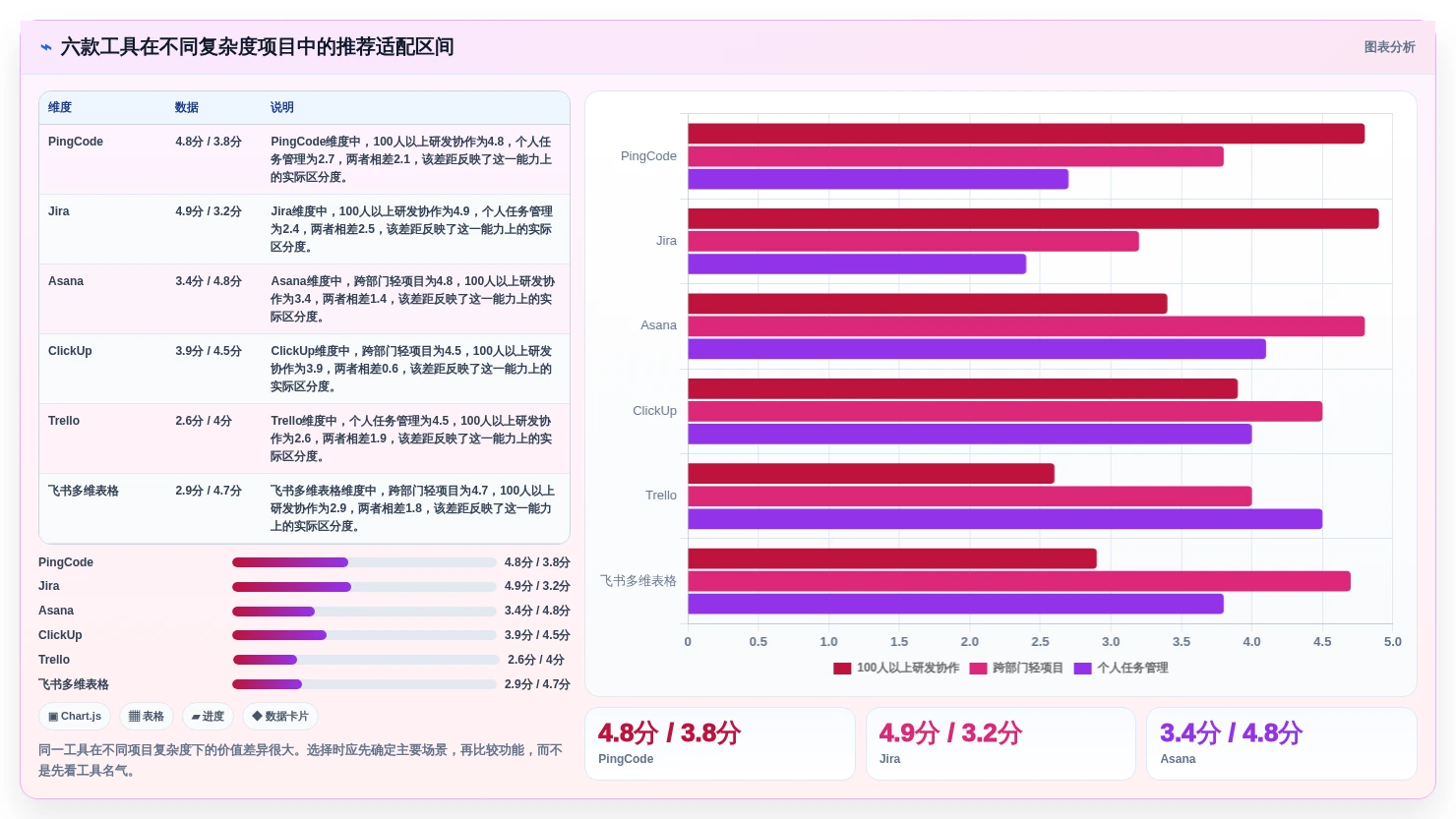The image size is (1456, 819).
Task: Select the 数据卡片 tag chip
Action: (280, 717)
